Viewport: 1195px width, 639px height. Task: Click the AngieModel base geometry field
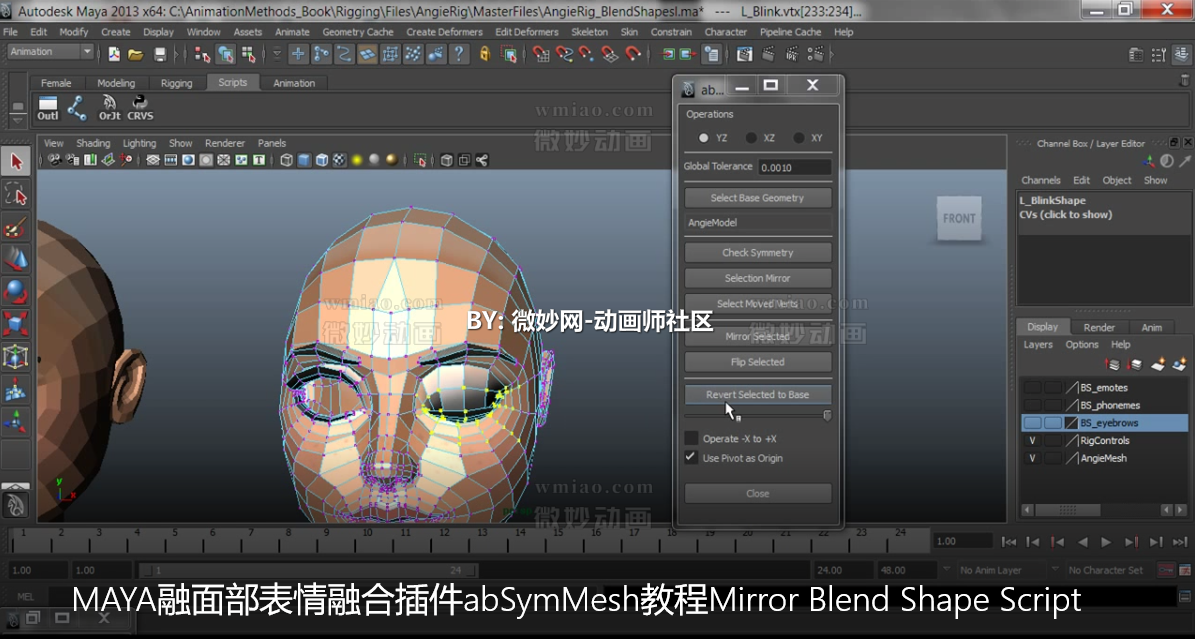(x=758, y=223)
